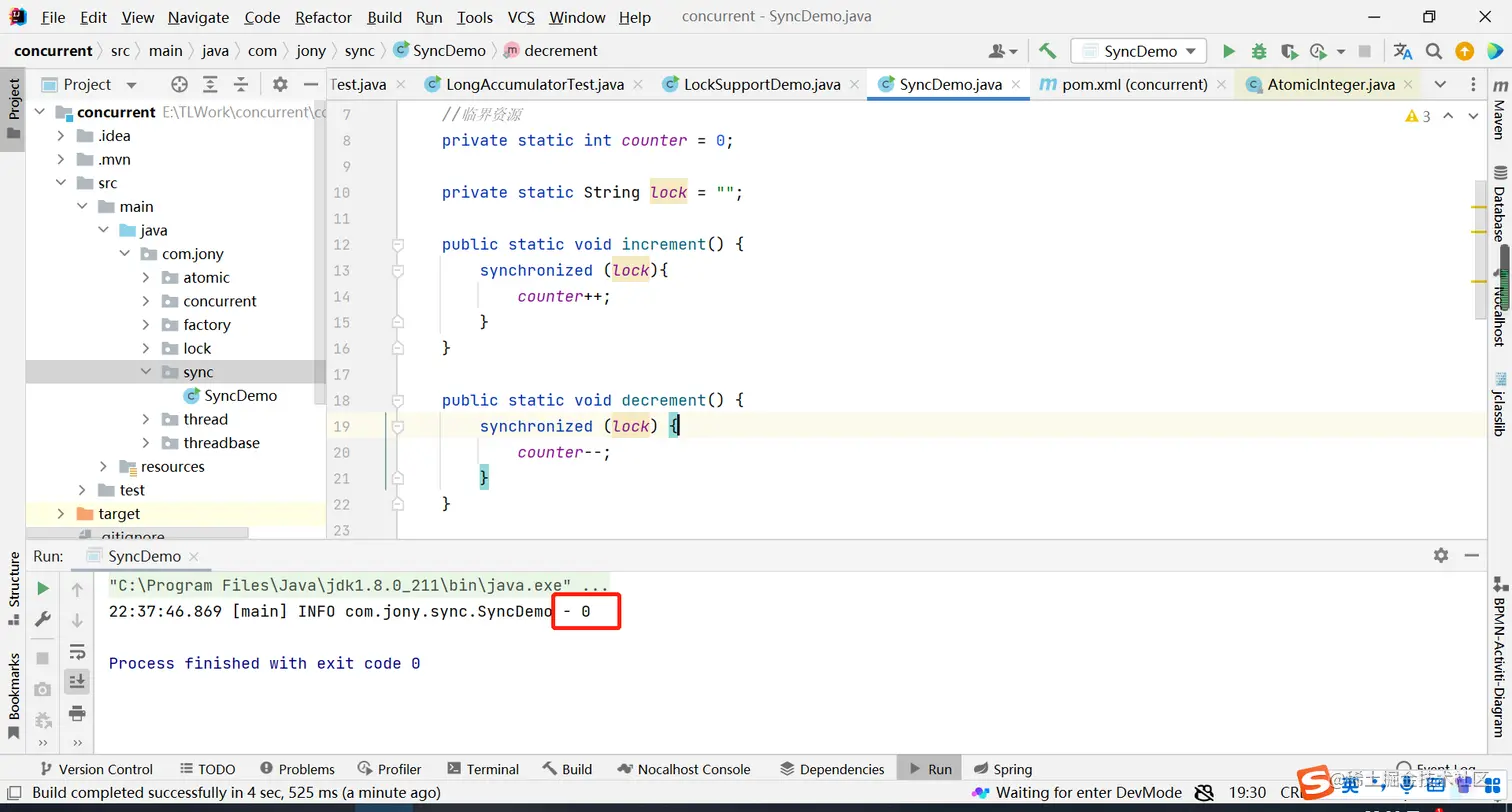
Task: Click the 3 warnings indicator
Action: [1418, 116]
